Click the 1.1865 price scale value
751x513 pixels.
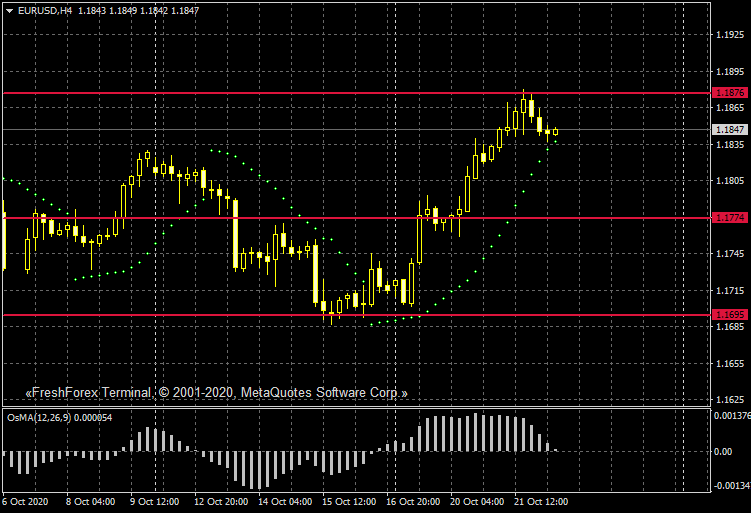(730, 107)
